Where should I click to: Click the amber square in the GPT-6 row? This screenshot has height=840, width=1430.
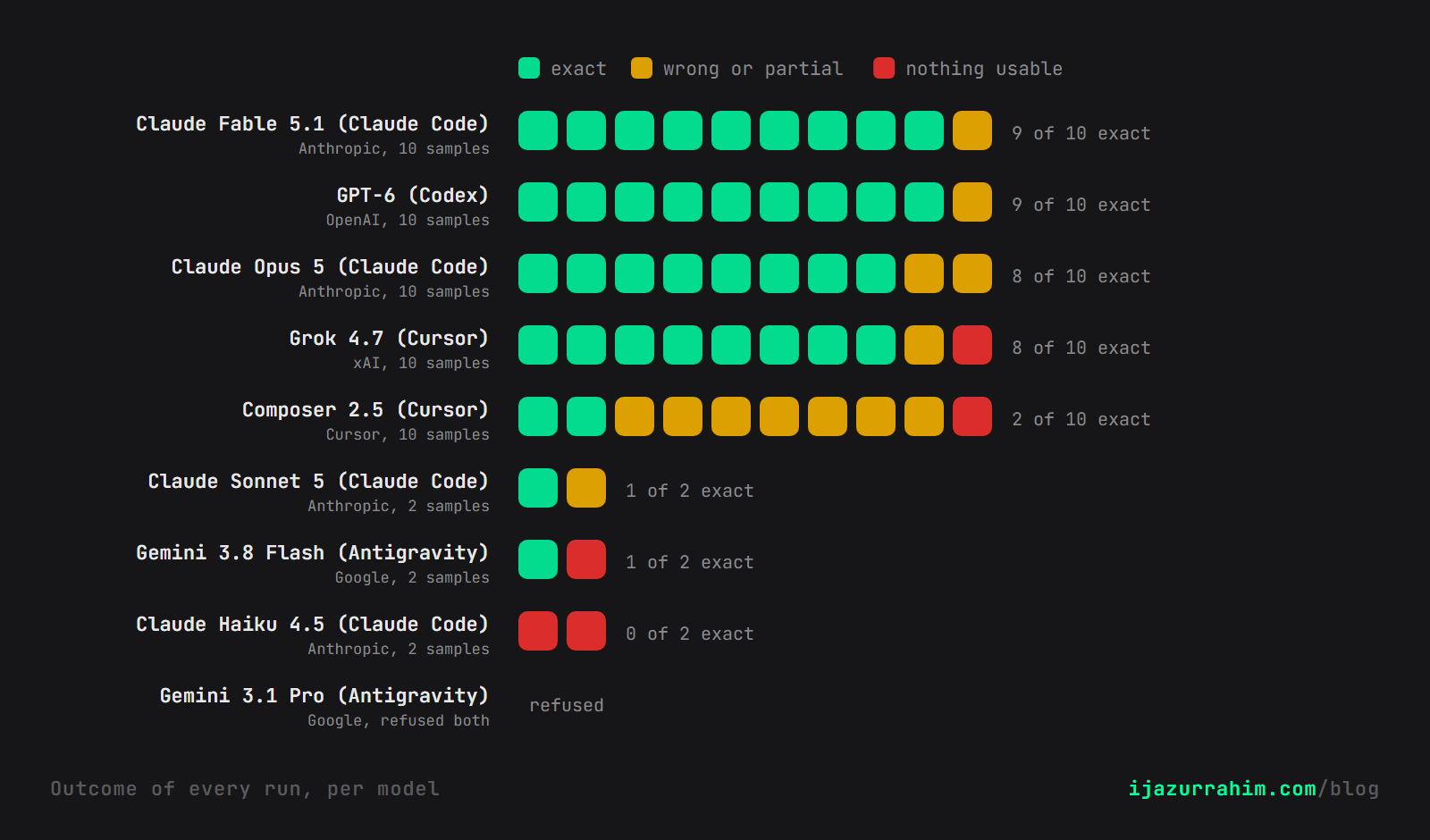(x=972, y=202)
